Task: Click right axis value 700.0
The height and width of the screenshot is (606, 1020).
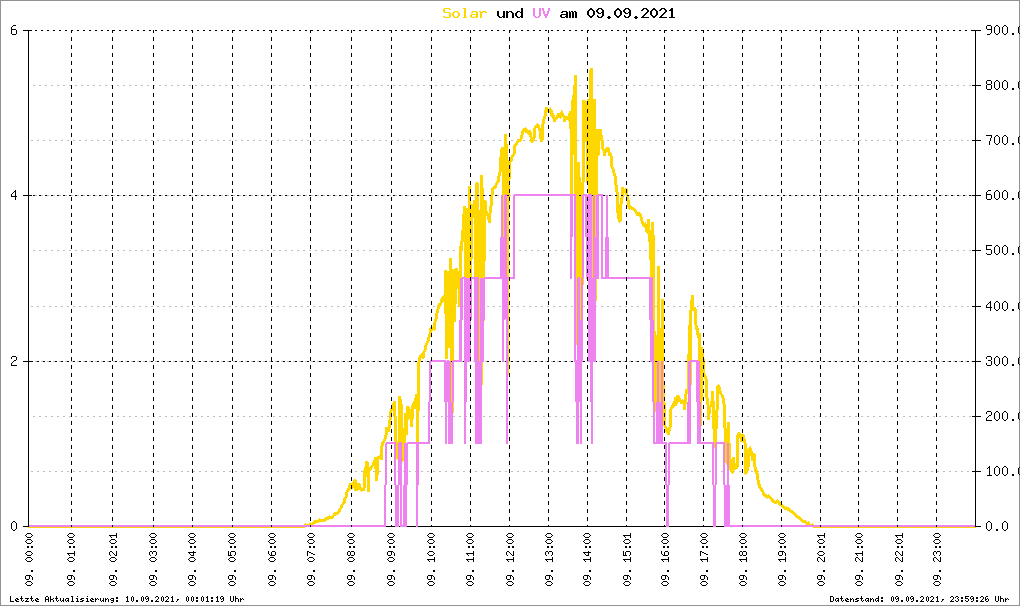Action: pos(1001,140)
